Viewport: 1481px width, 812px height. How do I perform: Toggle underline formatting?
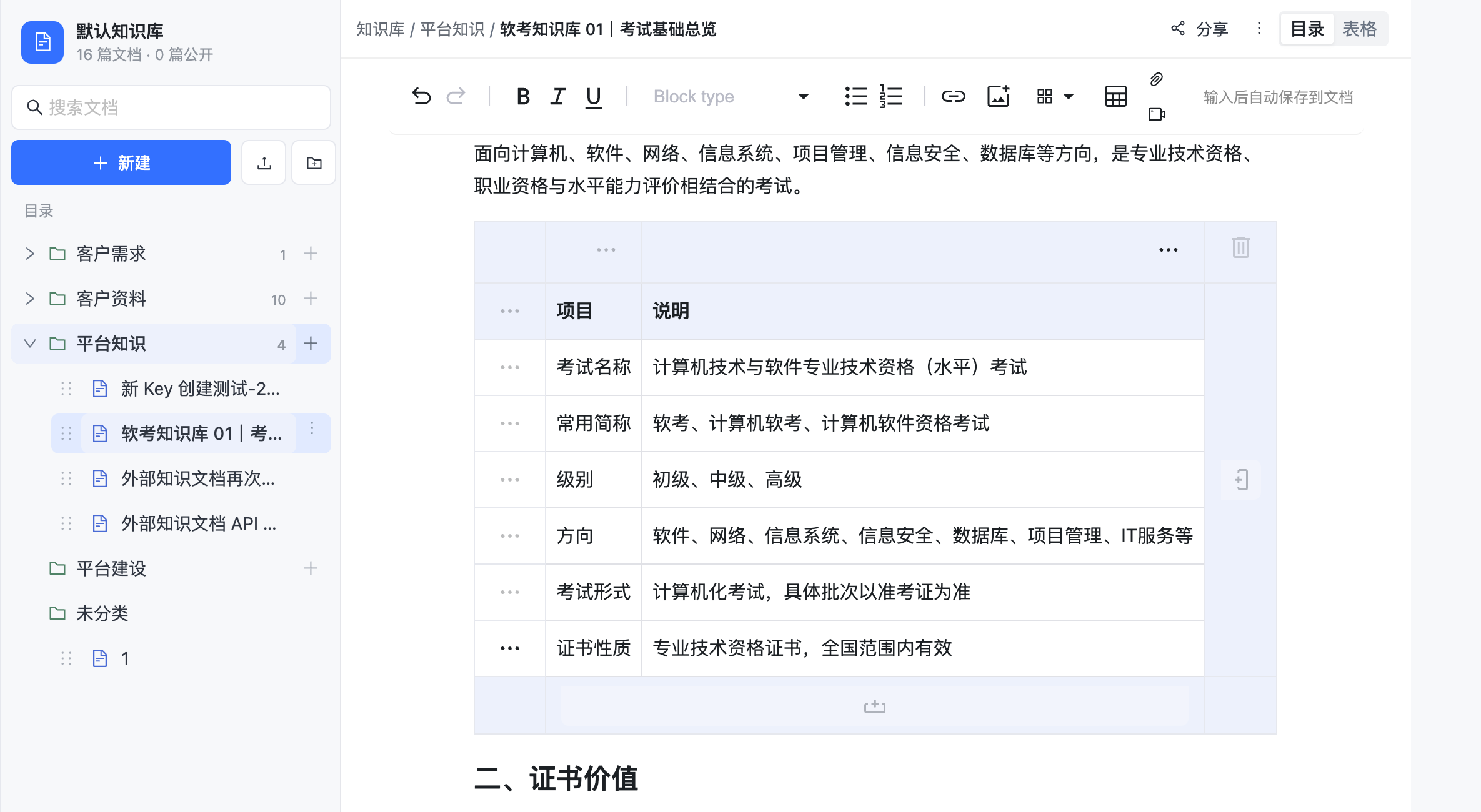click(593, 97)
